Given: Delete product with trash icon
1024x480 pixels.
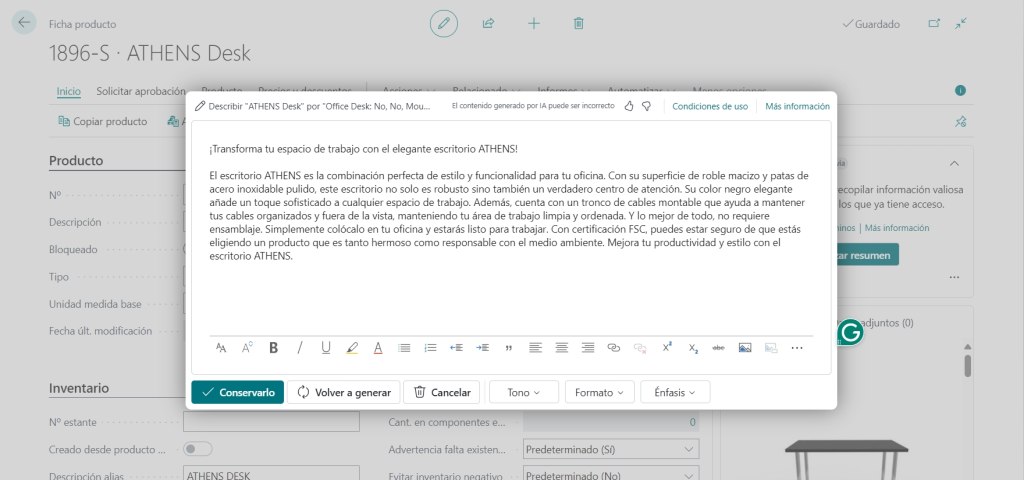Looking at the screenshot, I should pos(579,24).
